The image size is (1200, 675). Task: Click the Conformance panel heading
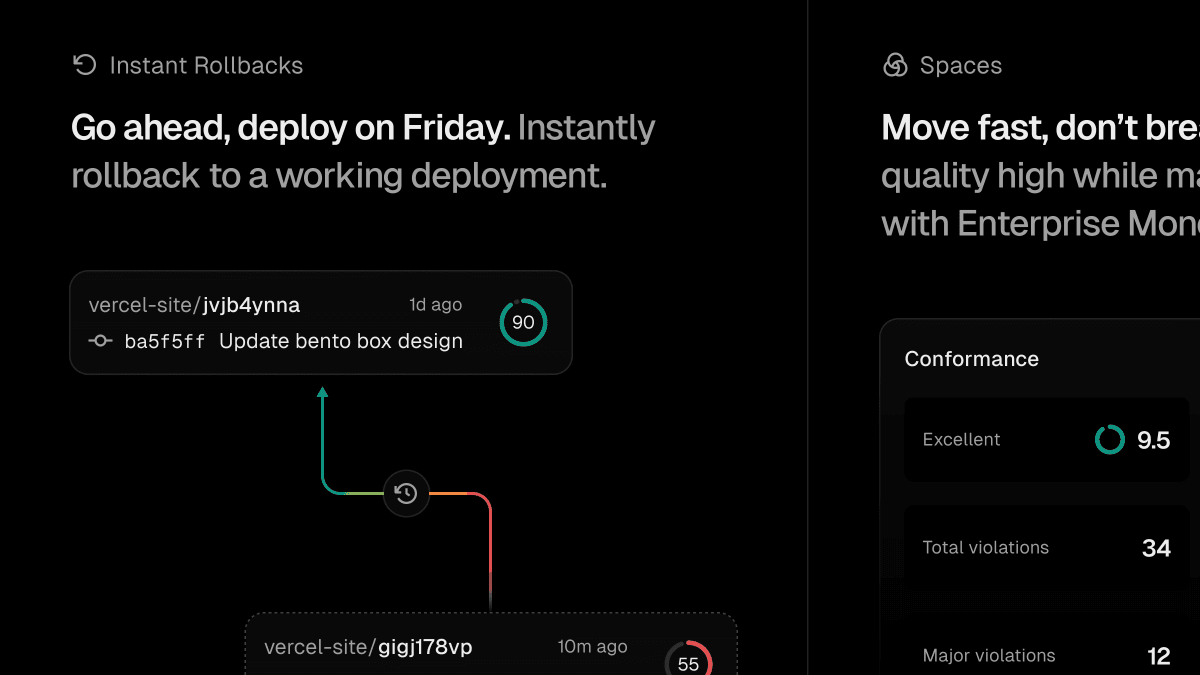tap(971, 359)
